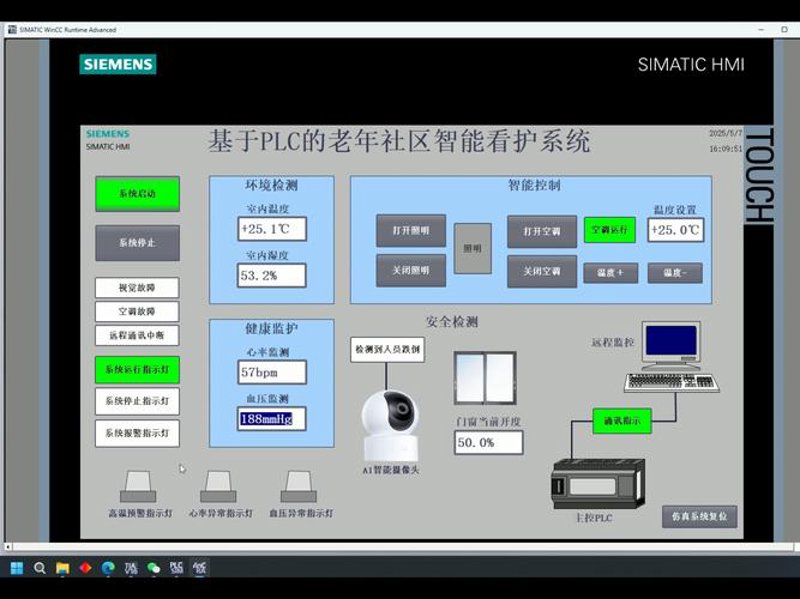Click the gray 照明 status indicator
This screenshot has width=800, height=599.
[x=472, y=248]
